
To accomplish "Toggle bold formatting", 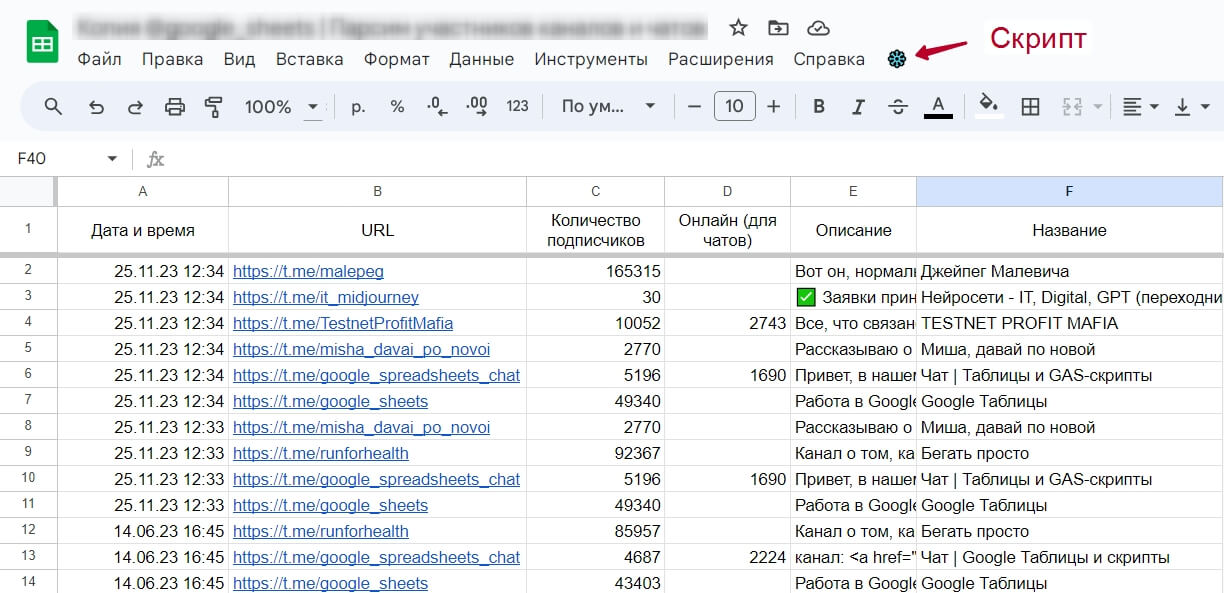I will (x=819, y=106).
